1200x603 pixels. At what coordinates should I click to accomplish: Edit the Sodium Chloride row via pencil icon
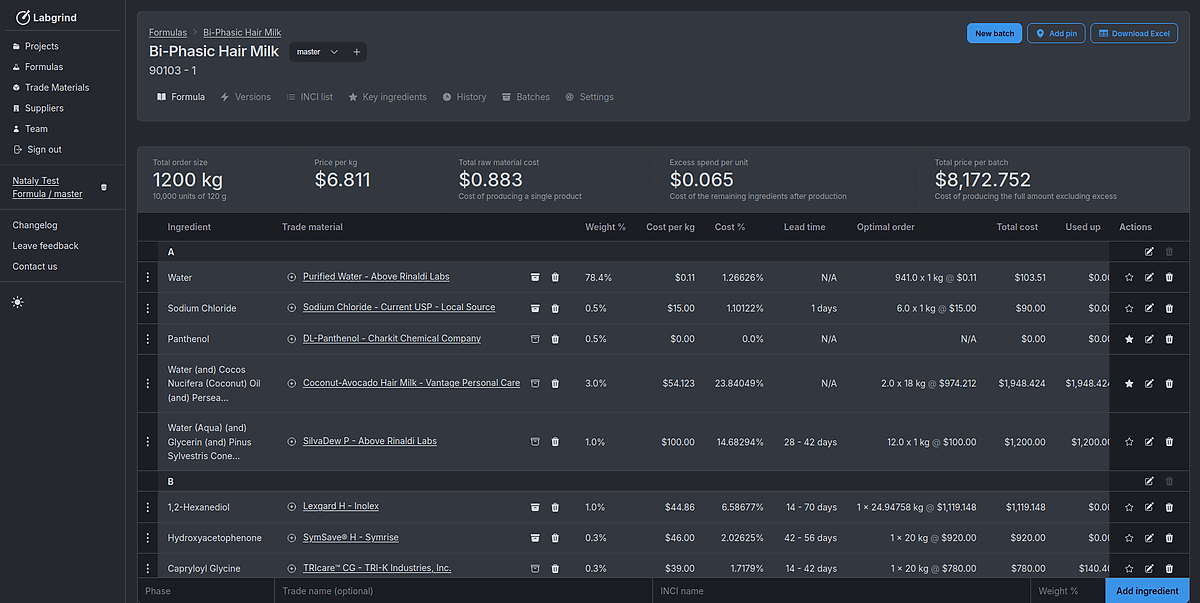(x=1148, y=308)
